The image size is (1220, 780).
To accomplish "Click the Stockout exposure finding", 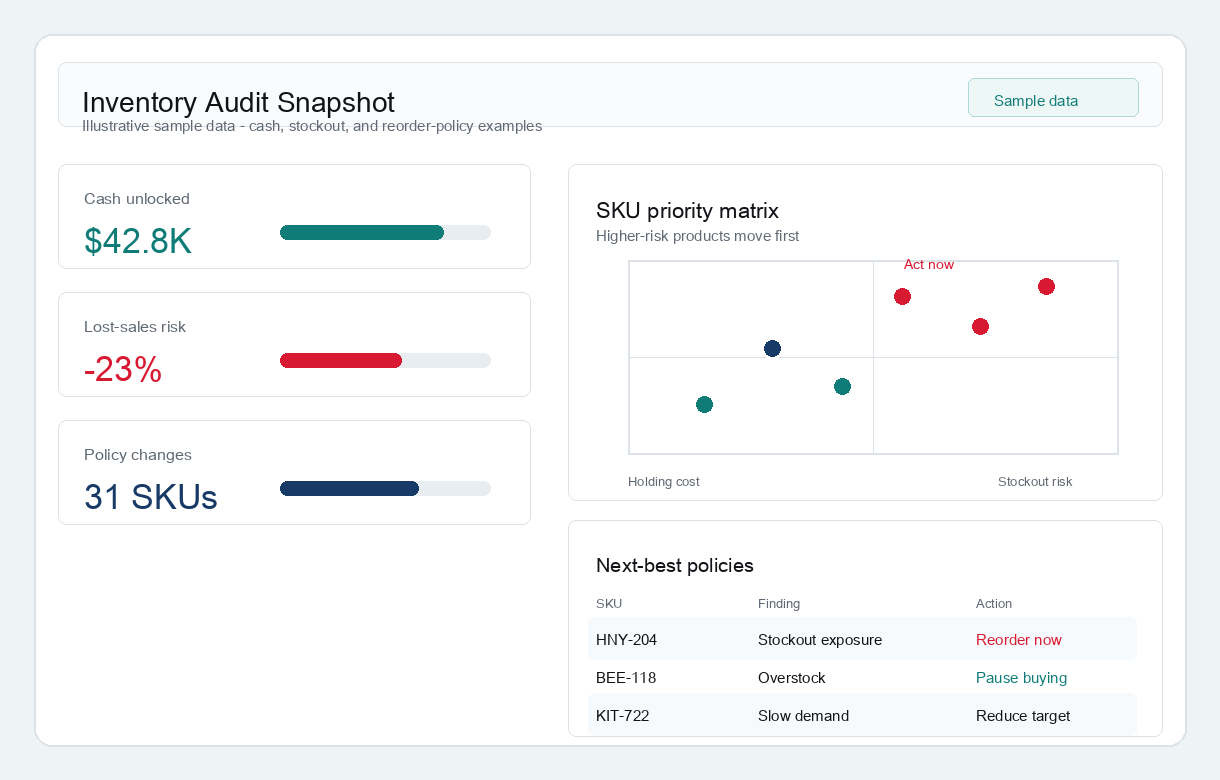I will coord(820,640).
